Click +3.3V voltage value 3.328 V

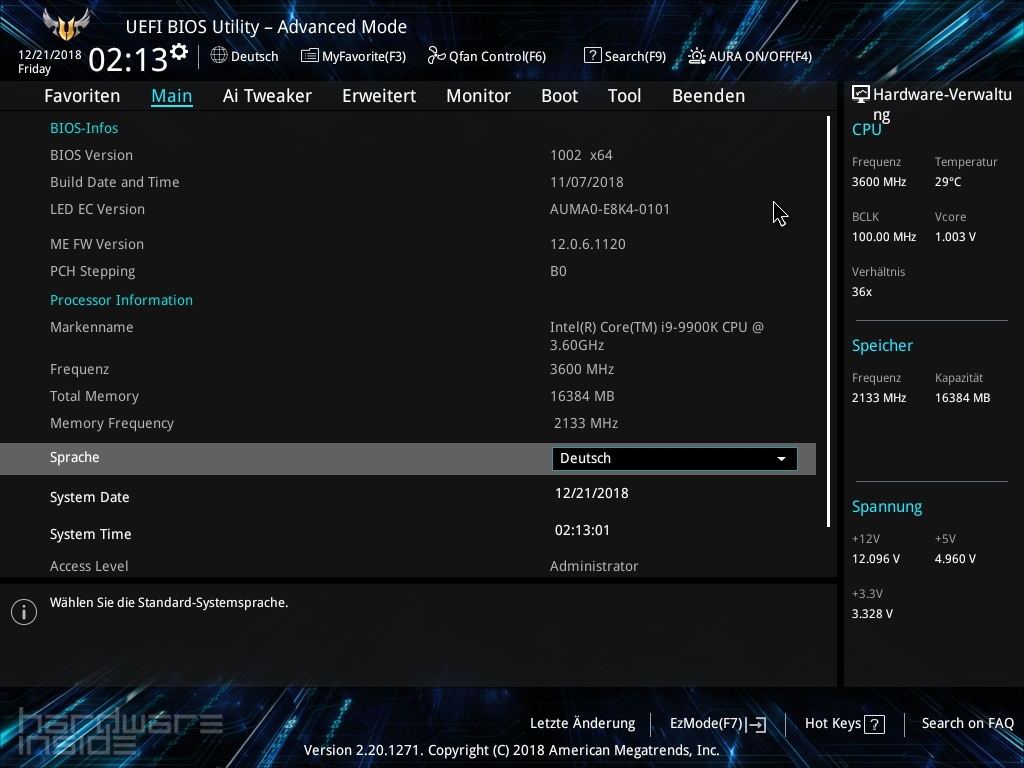(872, 614)
